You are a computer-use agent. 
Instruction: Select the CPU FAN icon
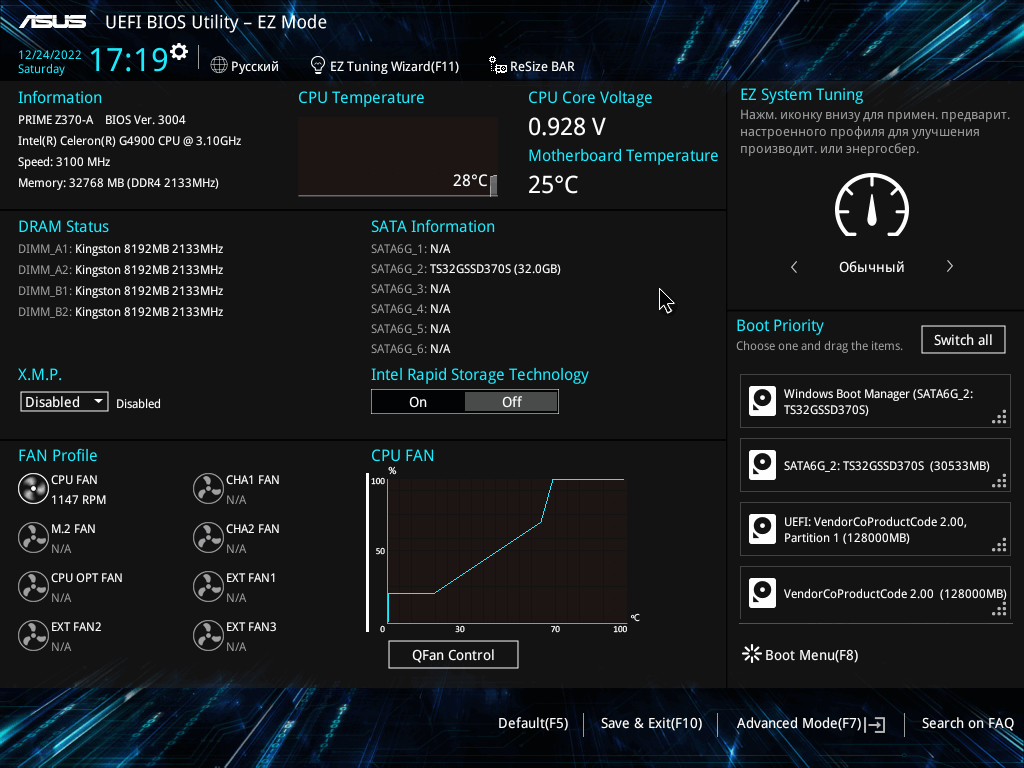coord(33,489)
